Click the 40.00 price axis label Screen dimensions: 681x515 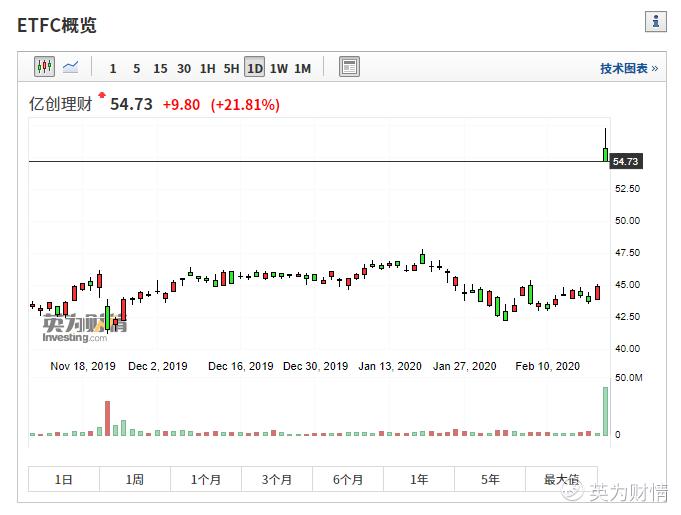pos(628,349)
